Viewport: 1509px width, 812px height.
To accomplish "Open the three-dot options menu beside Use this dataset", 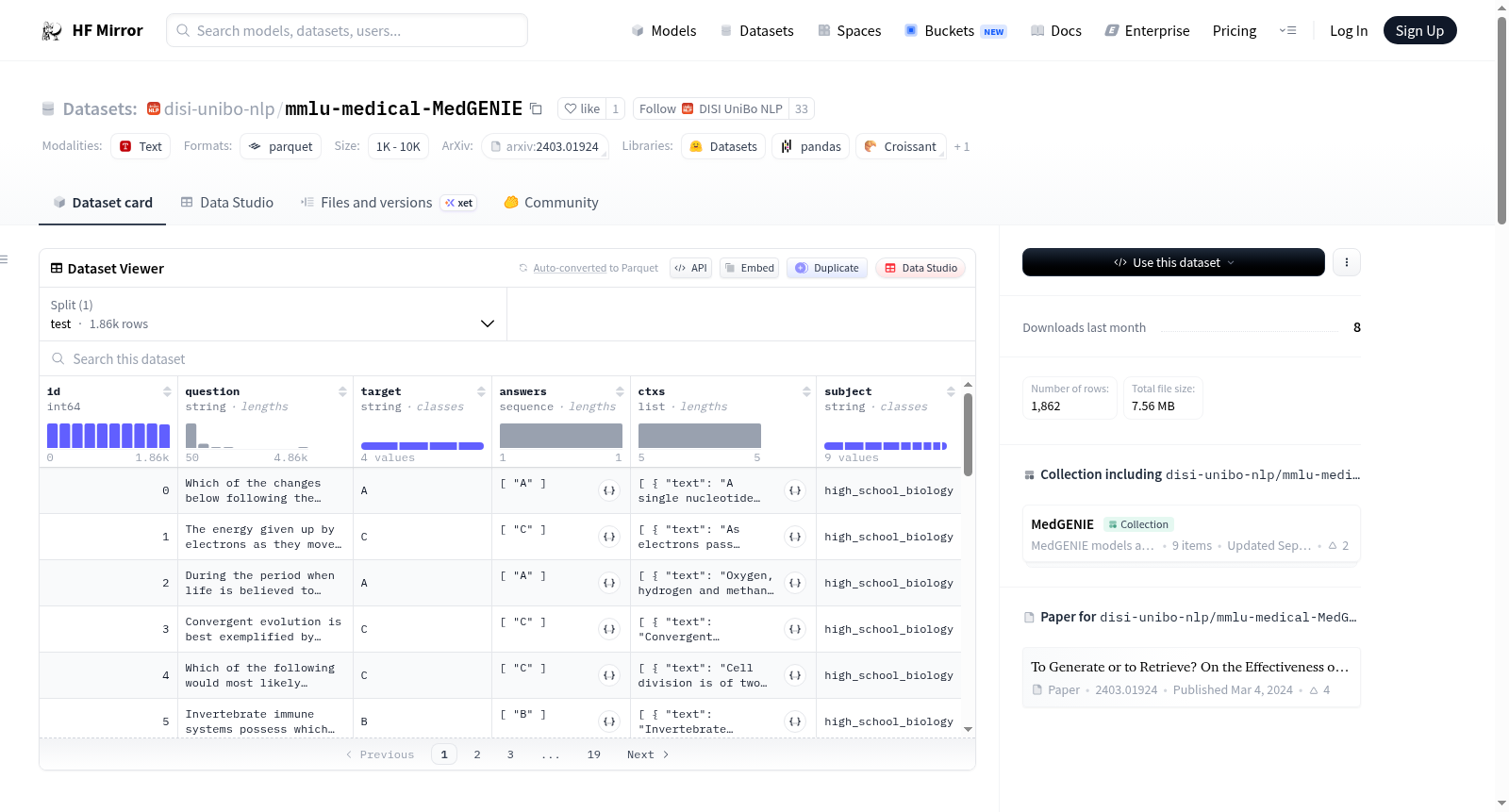I will click(x=1347, y=262).
